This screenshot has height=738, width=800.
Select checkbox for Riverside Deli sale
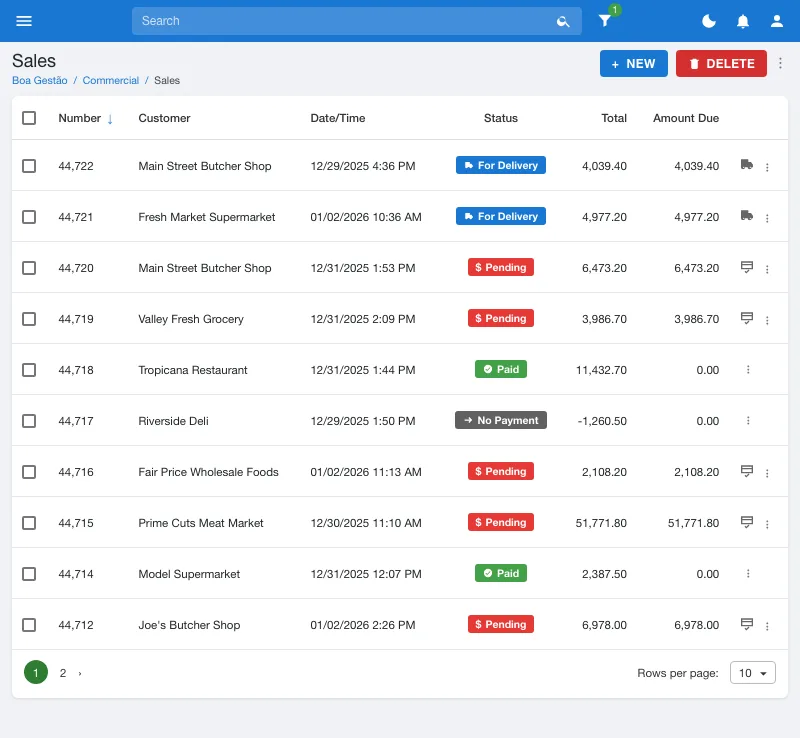pyautogui.click(x=29, y=421)
